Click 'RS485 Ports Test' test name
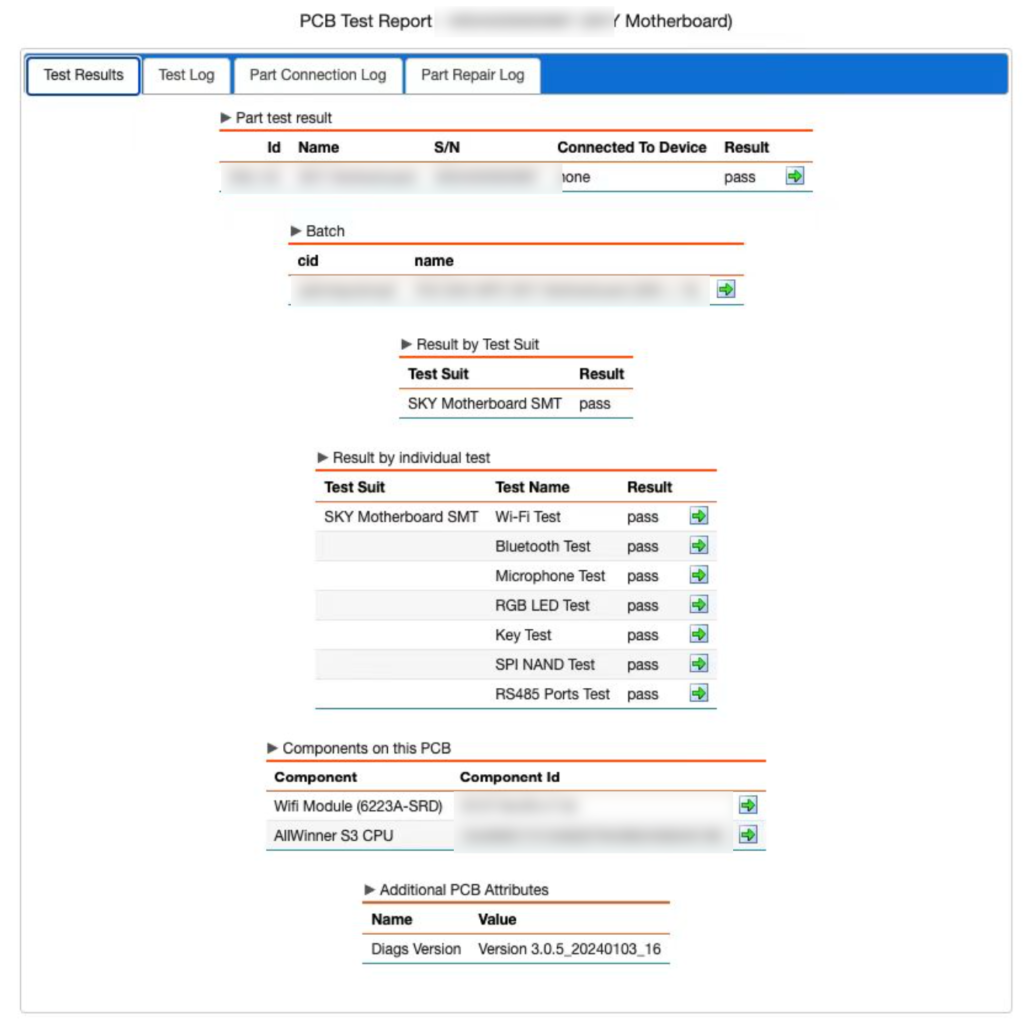Viewport: 1024px width, 1024px height. click(x=552, y=694)
